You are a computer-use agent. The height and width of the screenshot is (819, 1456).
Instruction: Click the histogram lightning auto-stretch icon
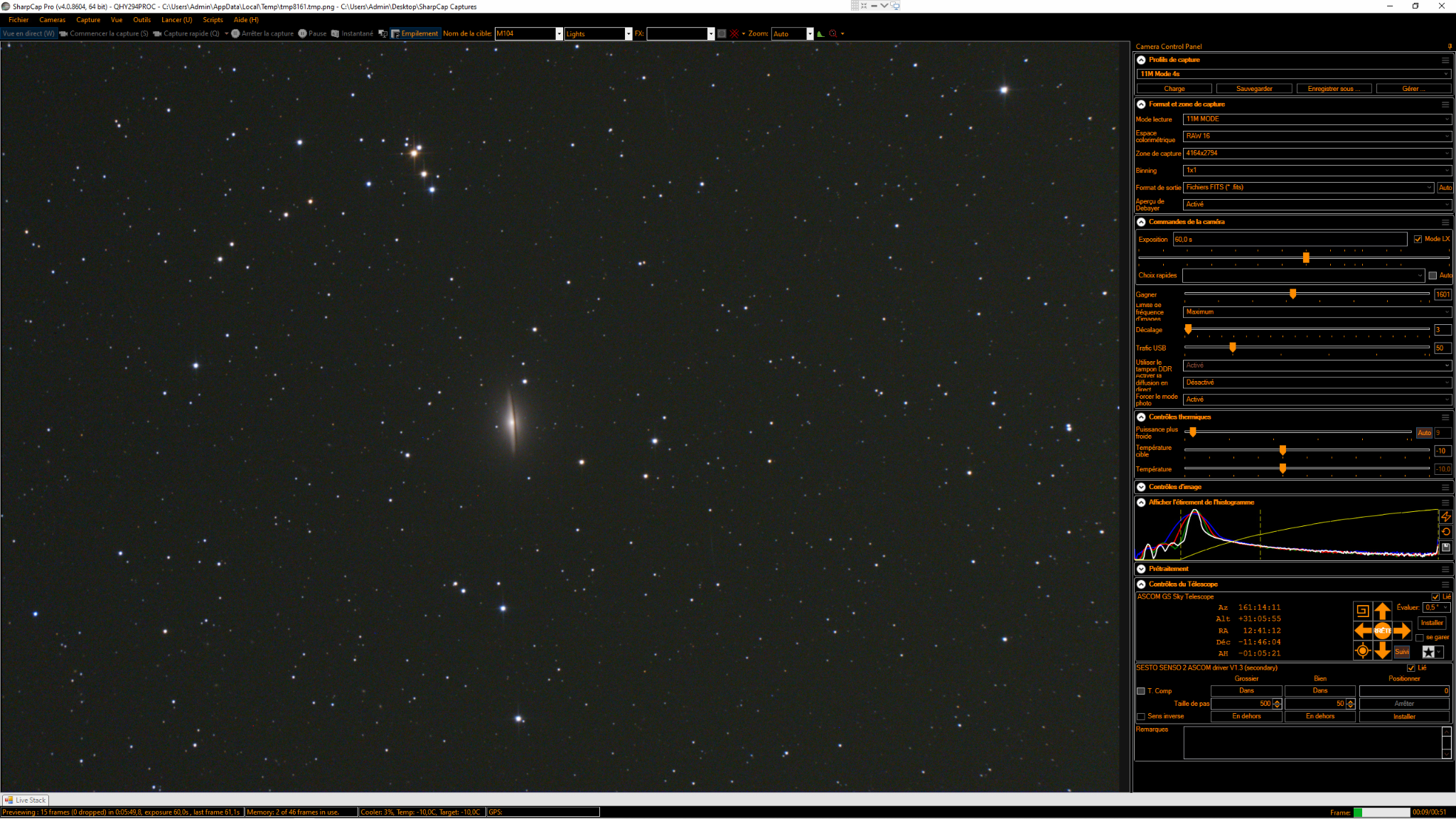tap(1446, 517)
